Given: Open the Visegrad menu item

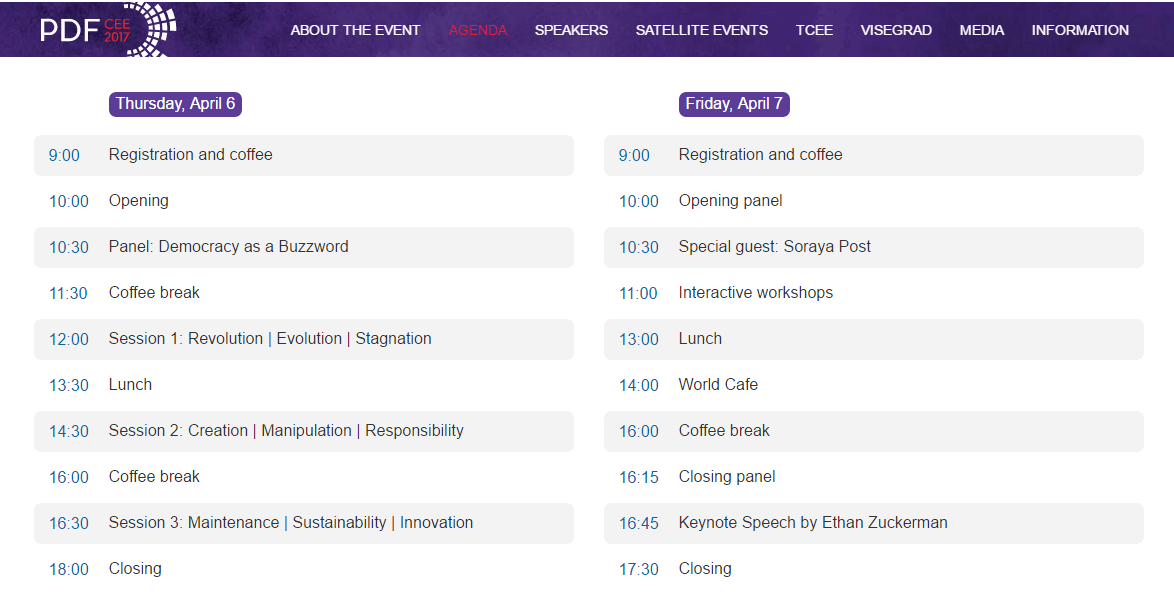Looking at the screenshot, I should [x=896, y=30].
